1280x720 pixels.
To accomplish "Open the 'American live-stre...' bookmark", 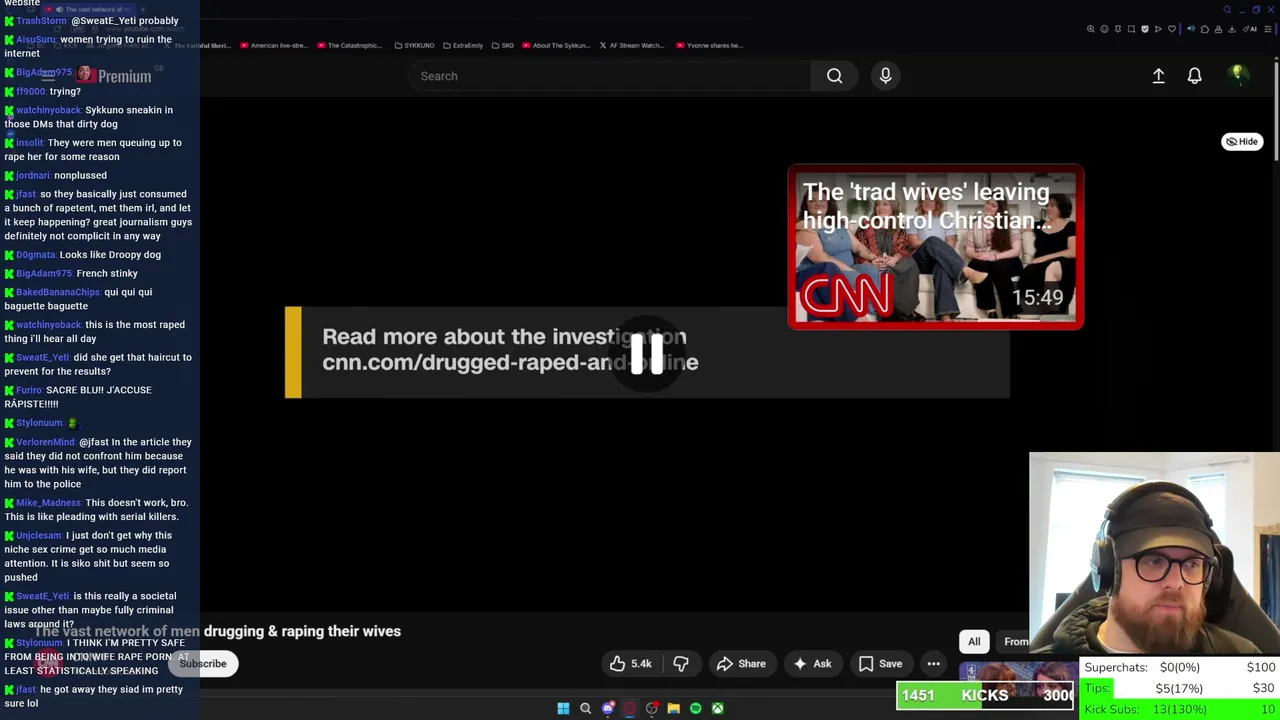I will [x=272, y=45].
